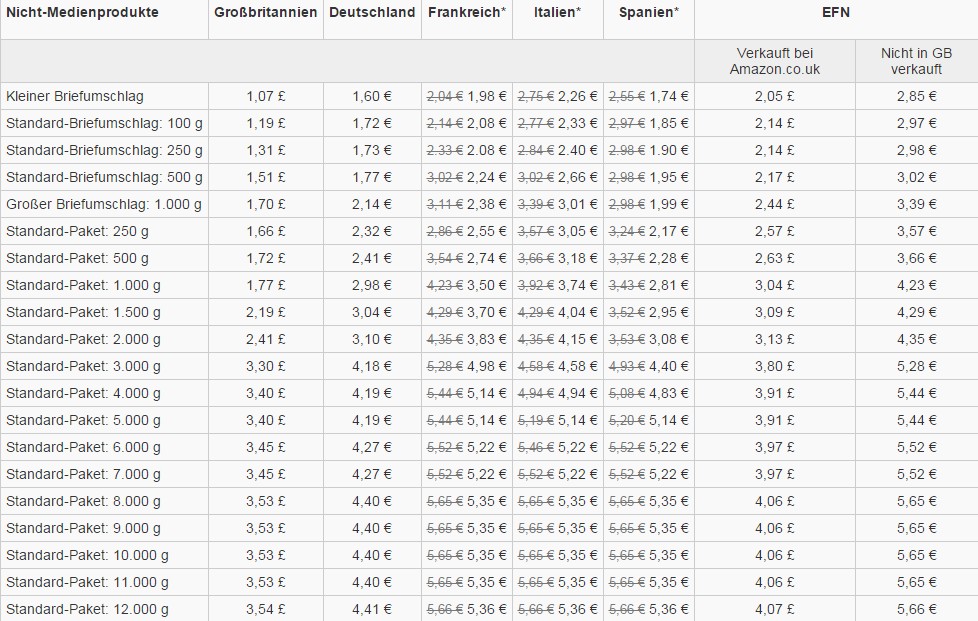Click the 1,31 £ Großbritannien value
Screen dimensions: 978x621
[x=266, y=150]
